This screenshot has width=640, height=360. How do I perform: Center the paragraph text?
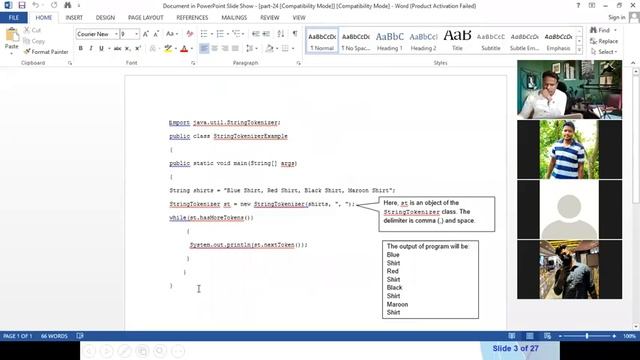[x=215, y=49]
